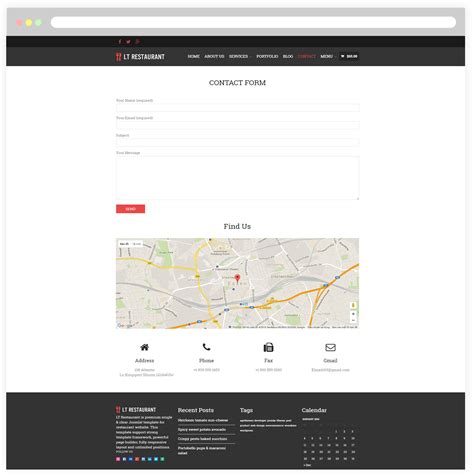Click the Your Name input field
This screenshot has height=476, width=474.
pos(238,108)
